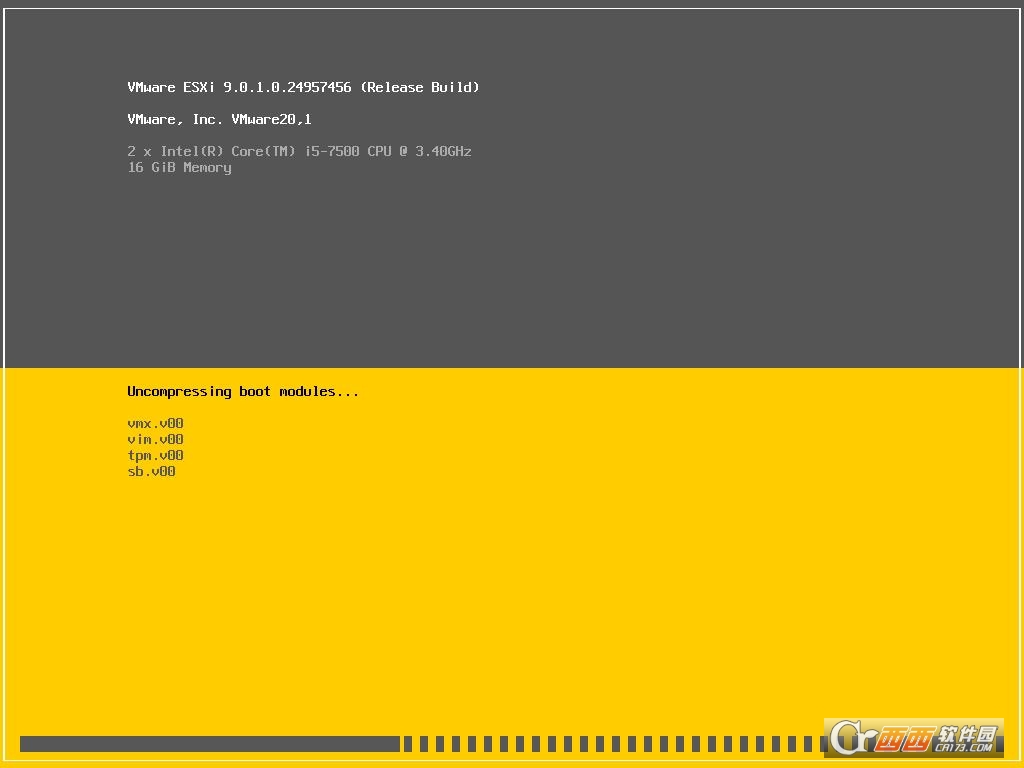Click the Uncompressing boot modules heading
Screen dimensions: 1024x768
tap(243, 392)
